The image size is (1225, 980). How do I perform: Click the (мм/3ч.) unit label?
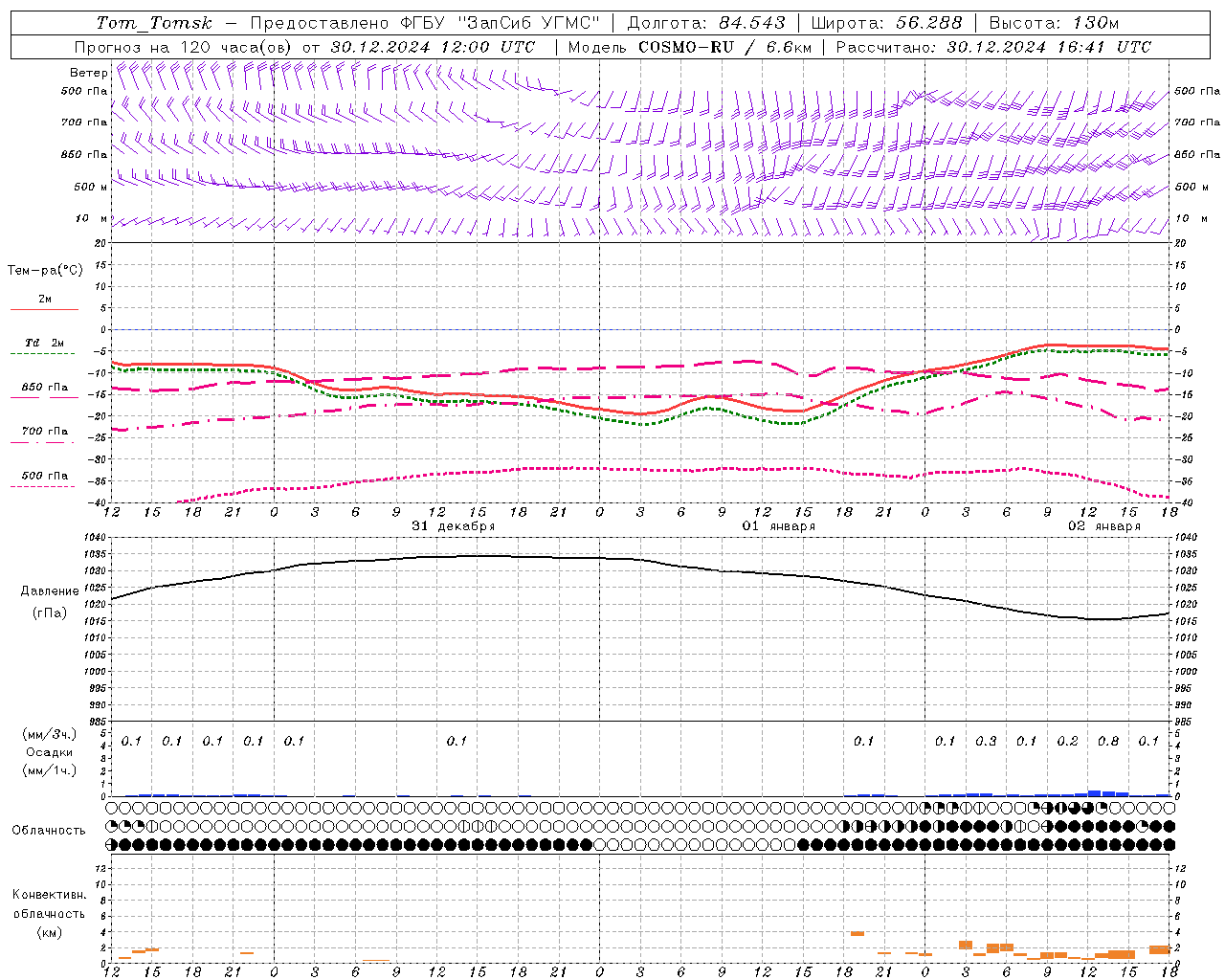49,734
